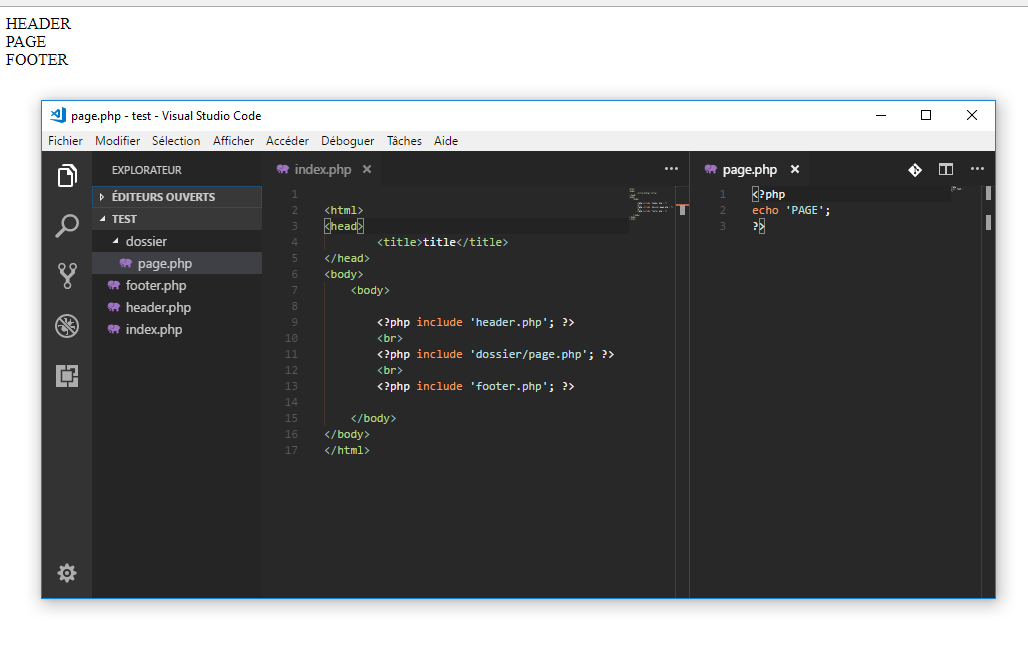Open more actions for index.php editor group
1028x669 pixels.
[671, 169]
